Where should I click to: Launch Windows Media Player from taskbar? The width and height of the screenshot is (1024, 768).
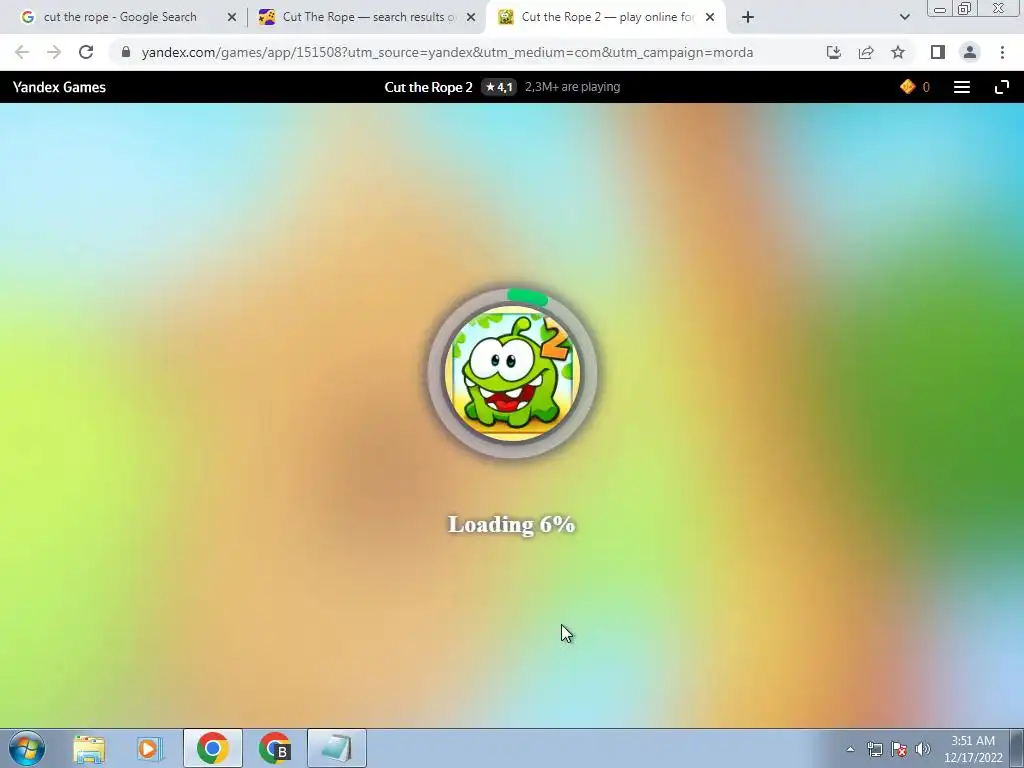click(x=150, y=749)
